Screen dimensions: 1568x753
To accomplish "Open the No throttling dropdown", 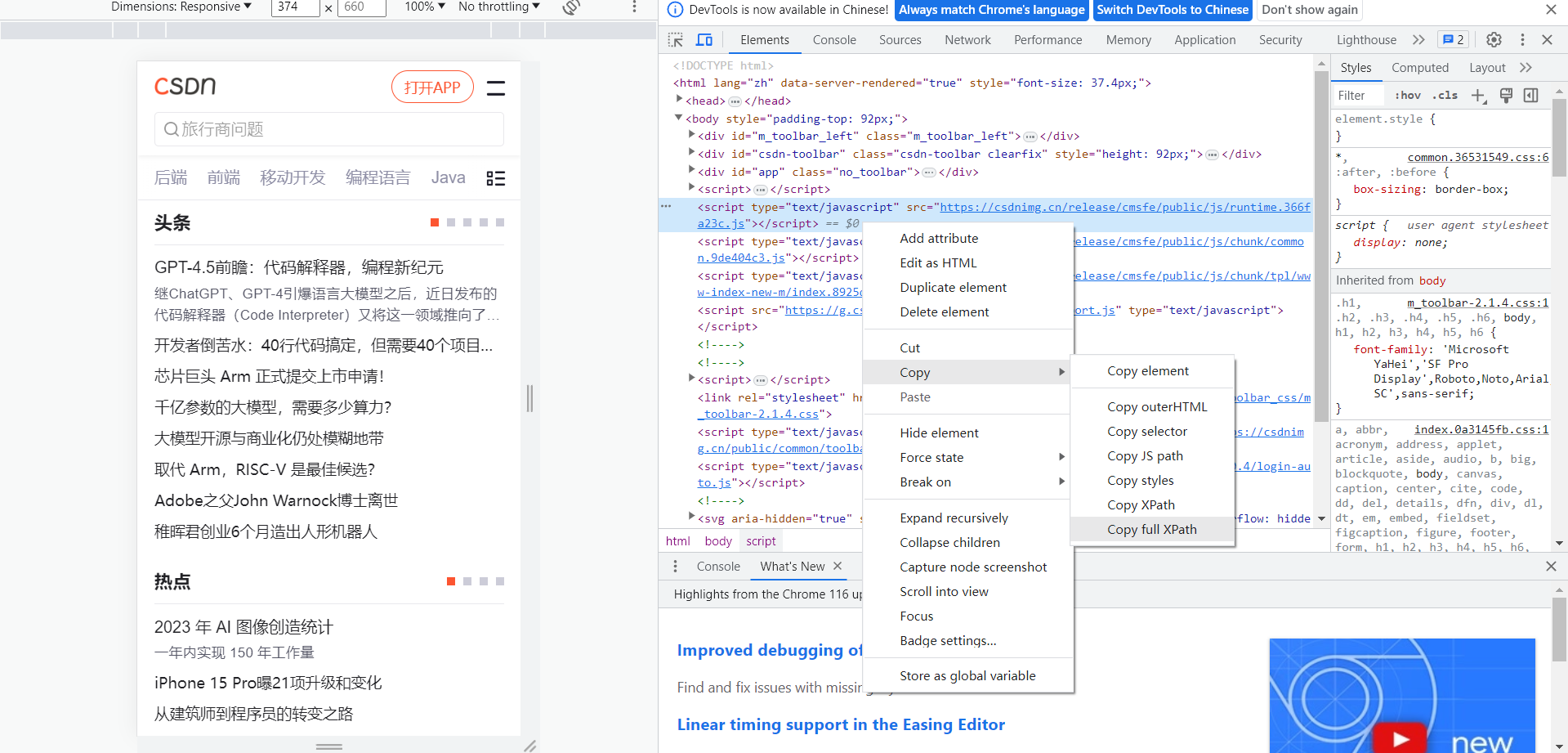I will [x=498, y=7].
